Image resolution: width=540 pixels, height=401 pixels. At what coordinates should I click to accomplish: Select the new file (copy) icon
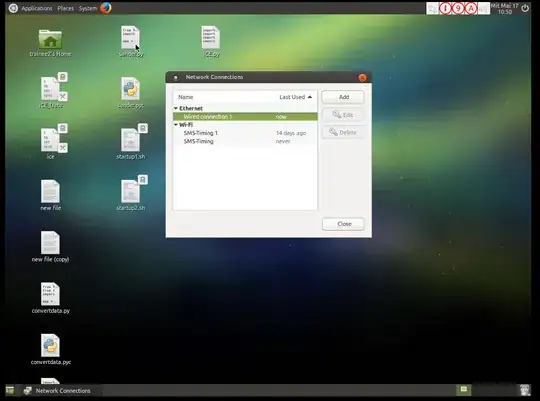[50, 247]
